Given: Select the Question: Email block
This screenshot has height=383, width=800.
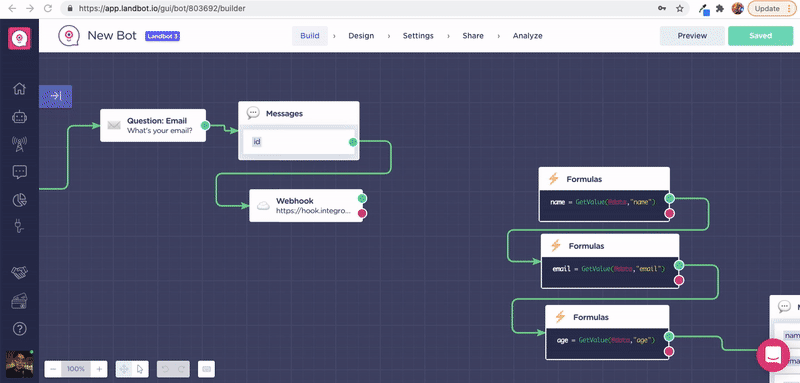Looking at the screenshot, I should pyautogui.click(x=153, y=125).
